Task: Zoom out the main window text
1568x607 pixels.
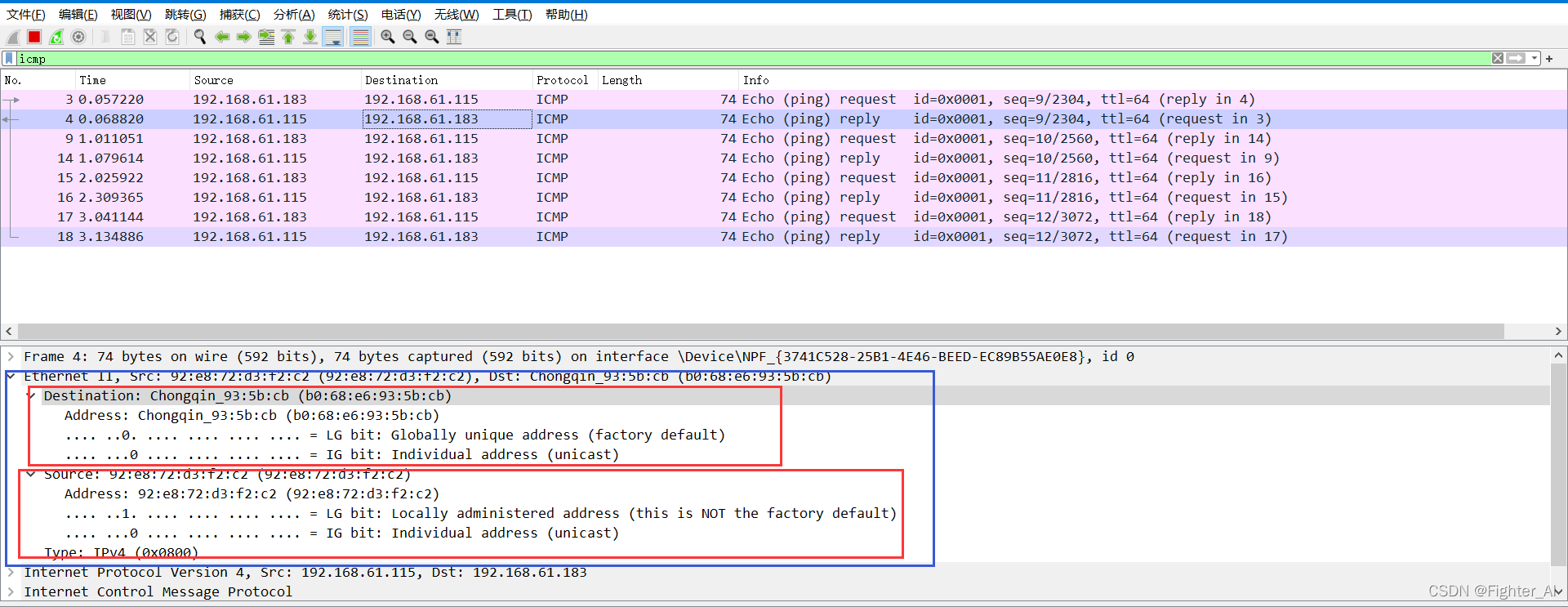Action: click(410, 37)
